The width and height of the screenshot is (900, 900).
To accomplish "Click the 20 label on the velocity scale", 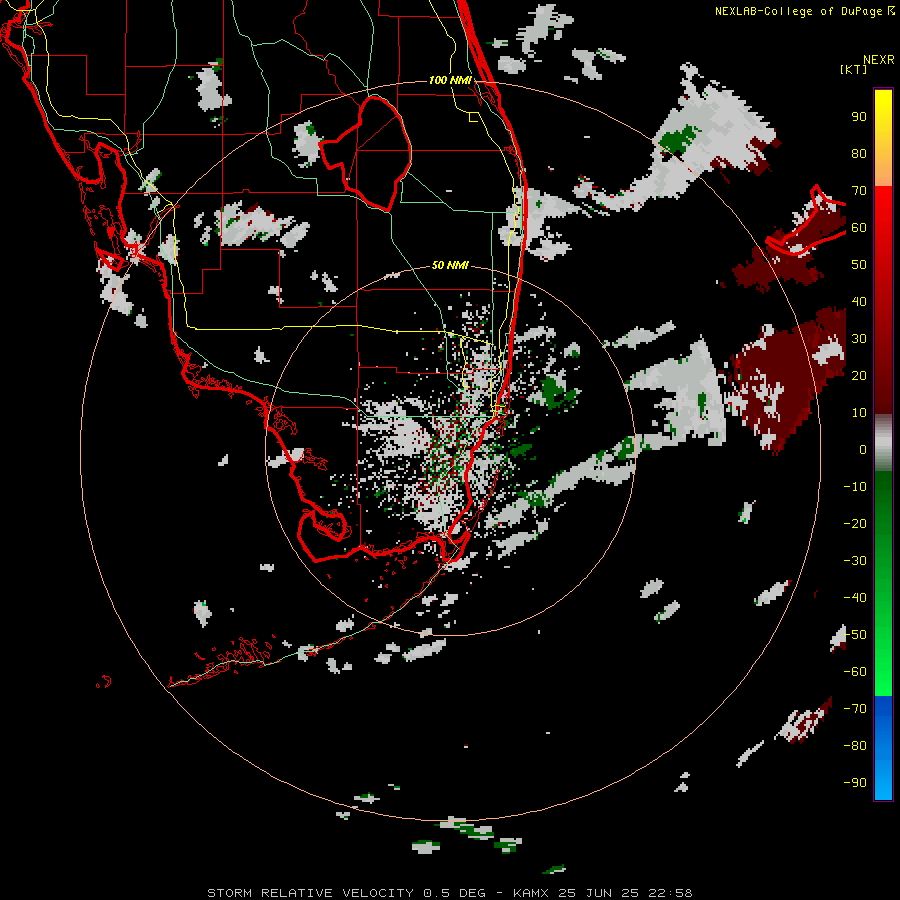I will point(859,375).
